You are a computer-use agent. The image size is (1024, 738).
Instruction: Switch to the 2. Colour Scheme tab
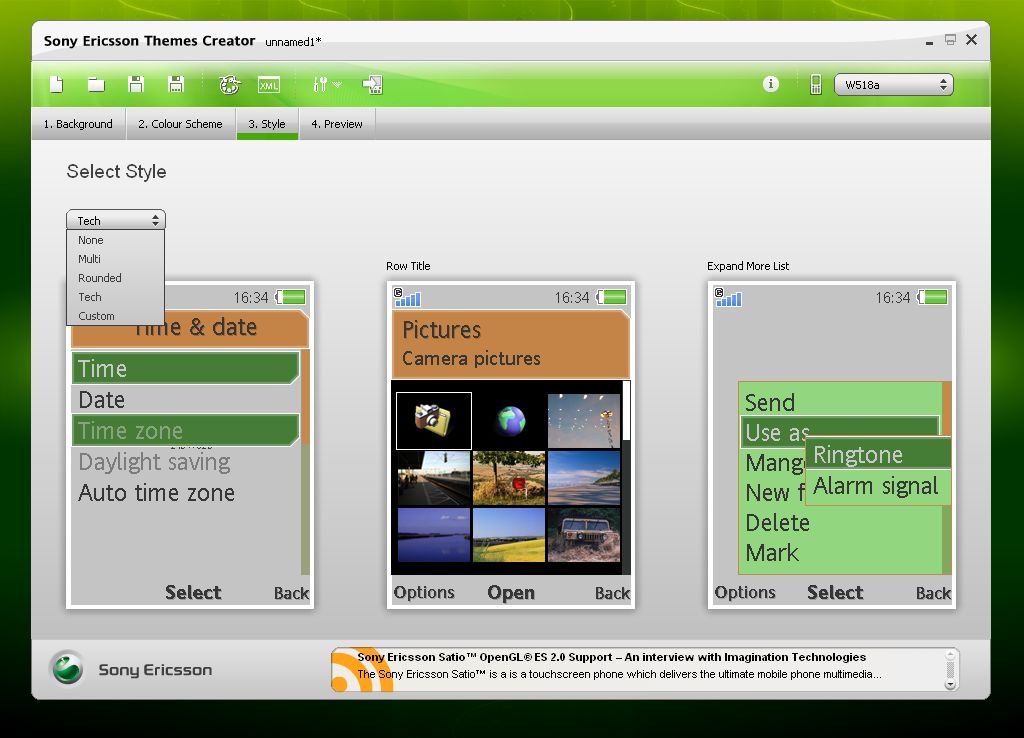(180, 123)
